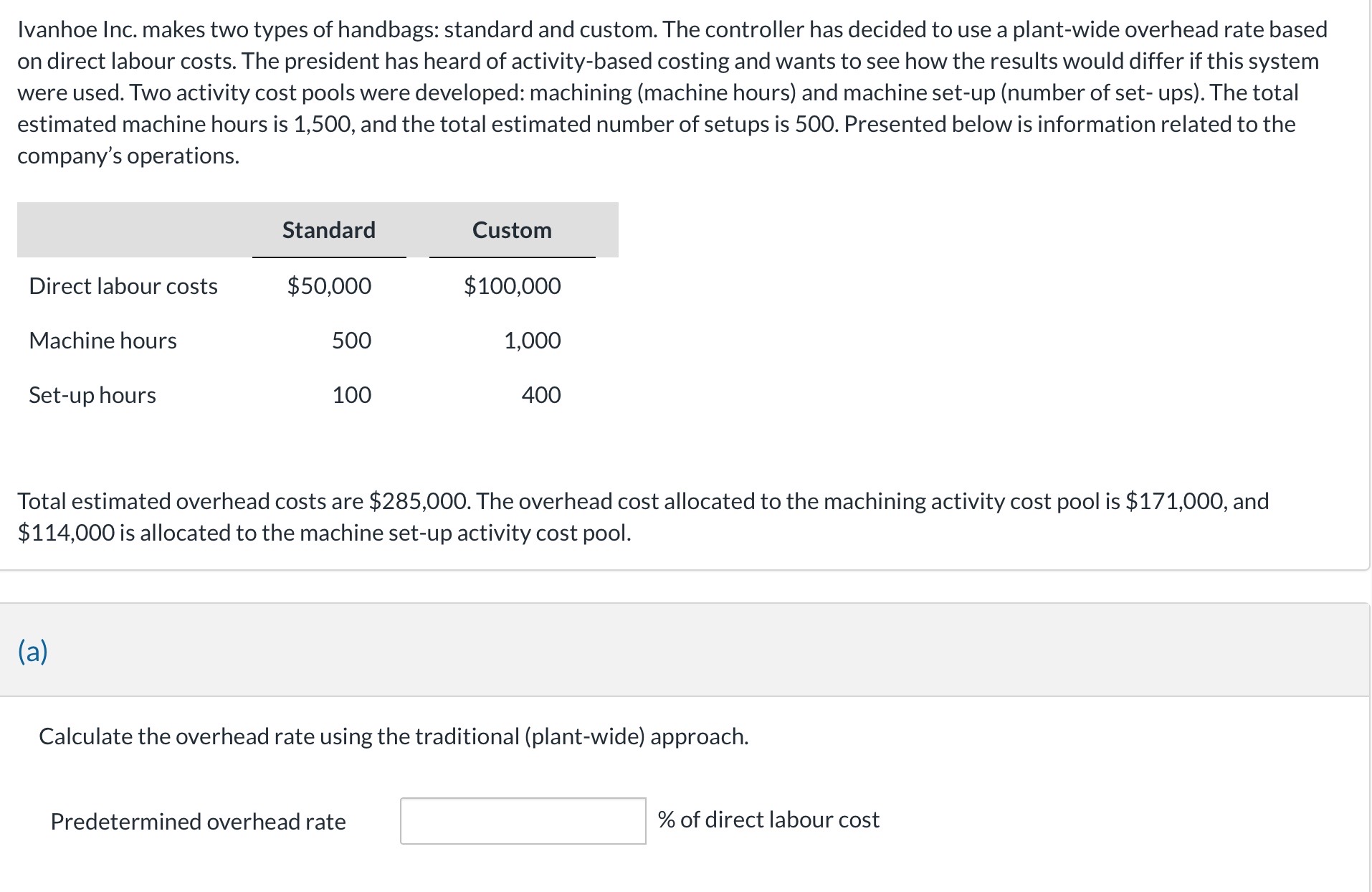The image size is (1372, 892).
Task: Click the $100,000 Custom labour cost cell
Action: pyautogui.click(x=512, y=286)
